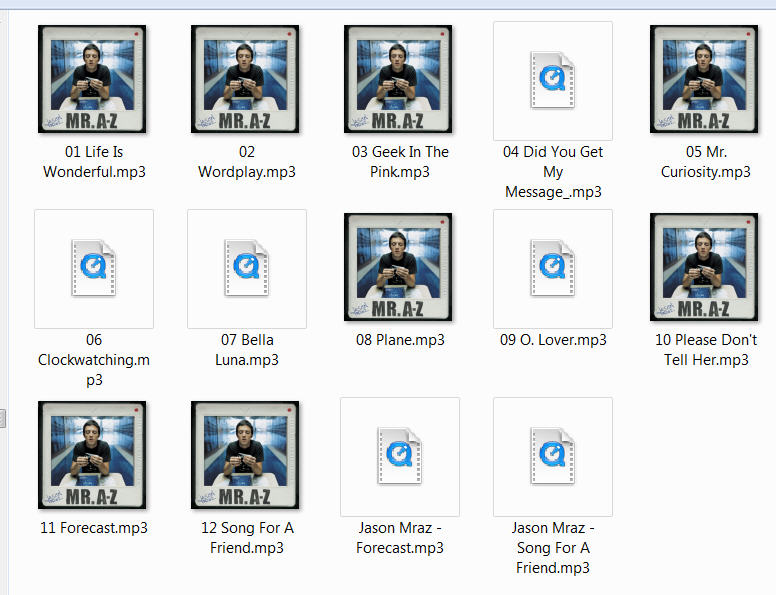Select the 10 Please Don't Tell Her.mp3 thumbnail
The height and width of the screenshot is (595, 776).
704,267
